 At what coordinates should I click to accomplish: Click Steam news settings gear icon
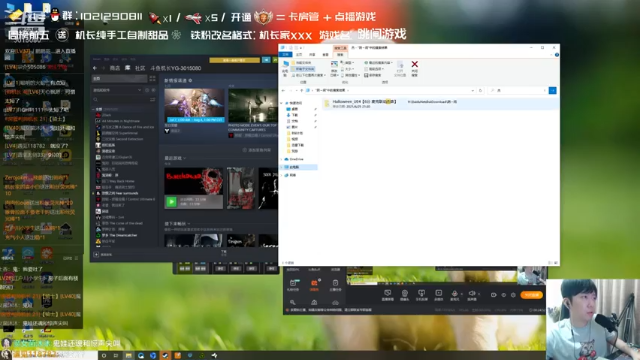(191, 80)
